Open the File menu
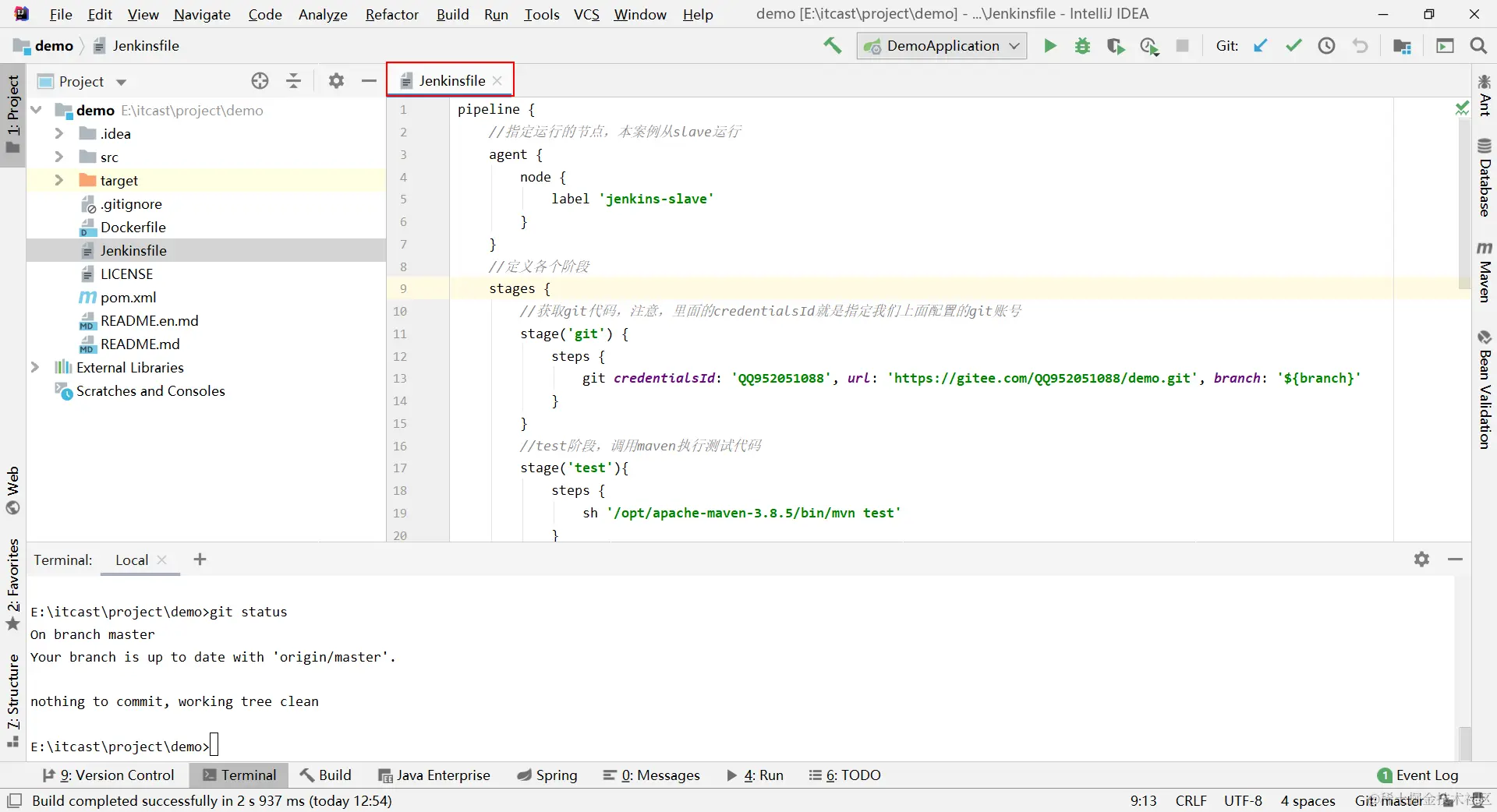 [61, 14]
